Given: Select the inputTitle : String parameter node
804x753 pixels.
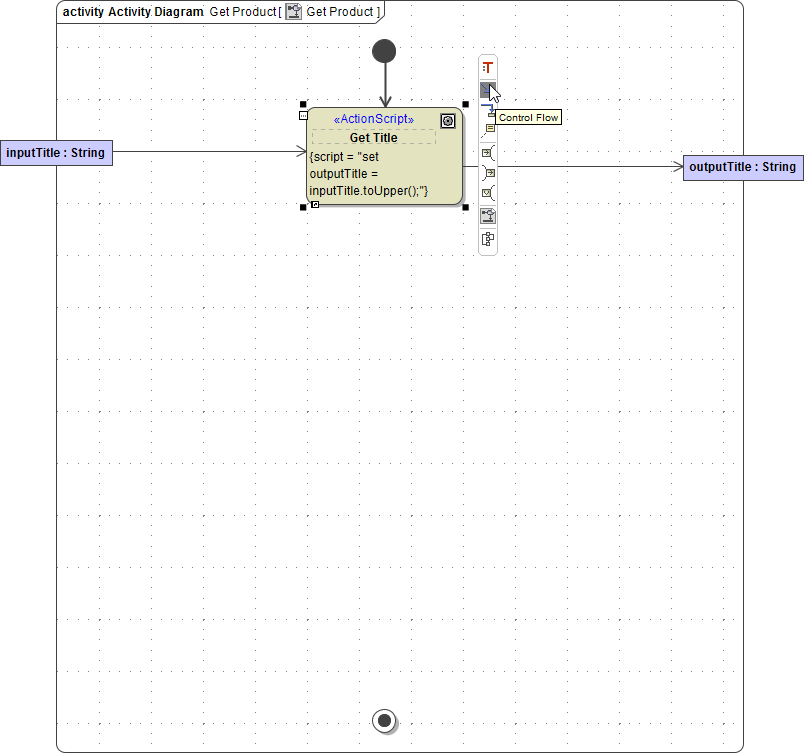Looking at the screenshot, I should coord(55,152).
